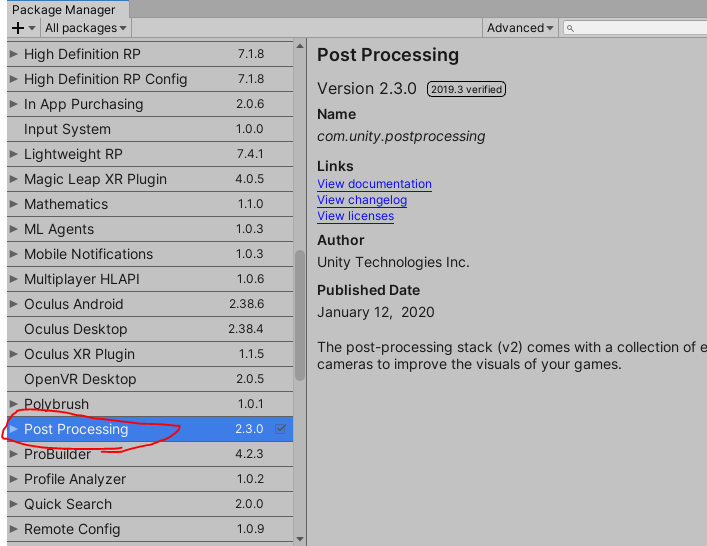Select Input System in package list
This screenshot has width=707, height=546.
pos(67,129)
